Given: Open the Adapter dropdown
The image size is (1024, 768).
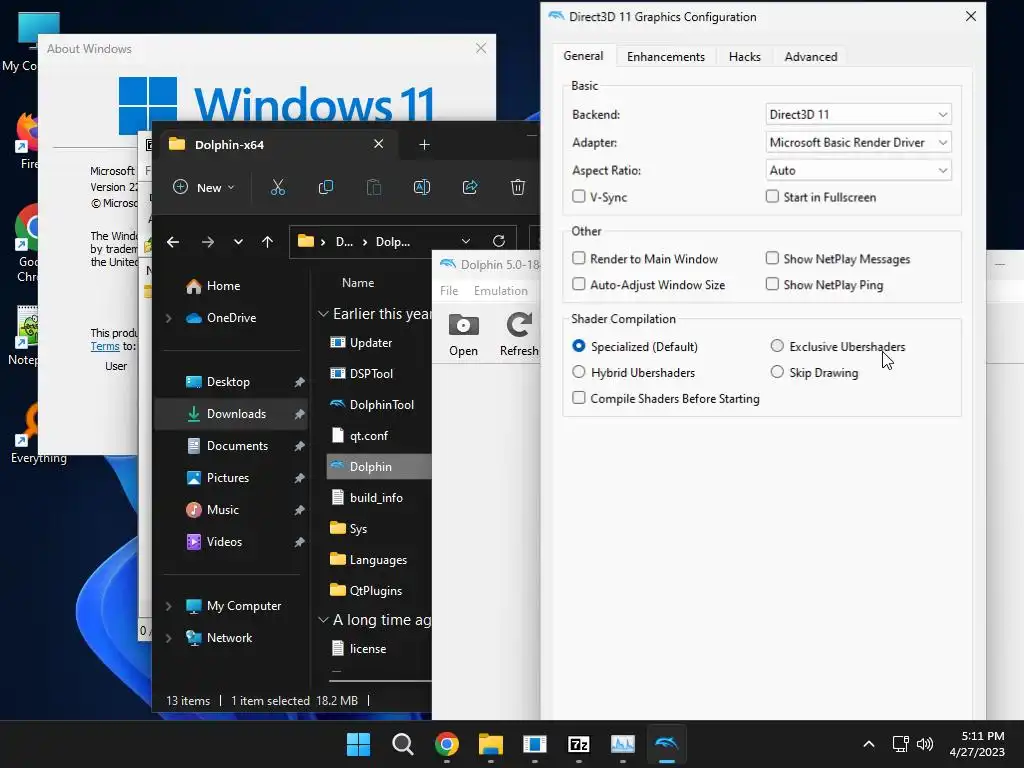Looking at the screenshot, I should point(858,142).
